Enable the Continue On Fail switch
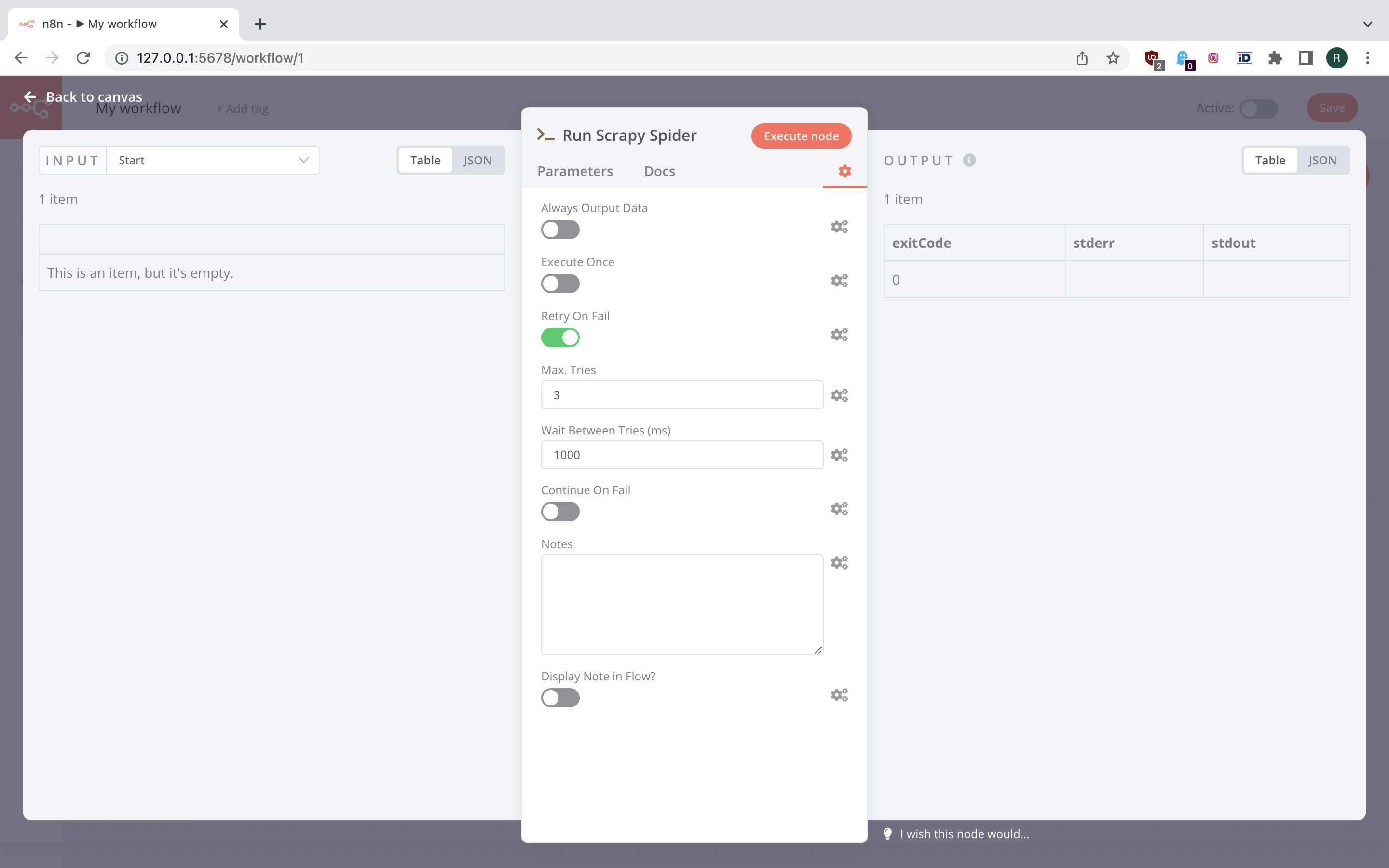Image resolution: width=1389 pixels, height=868 pixels. 560,512
